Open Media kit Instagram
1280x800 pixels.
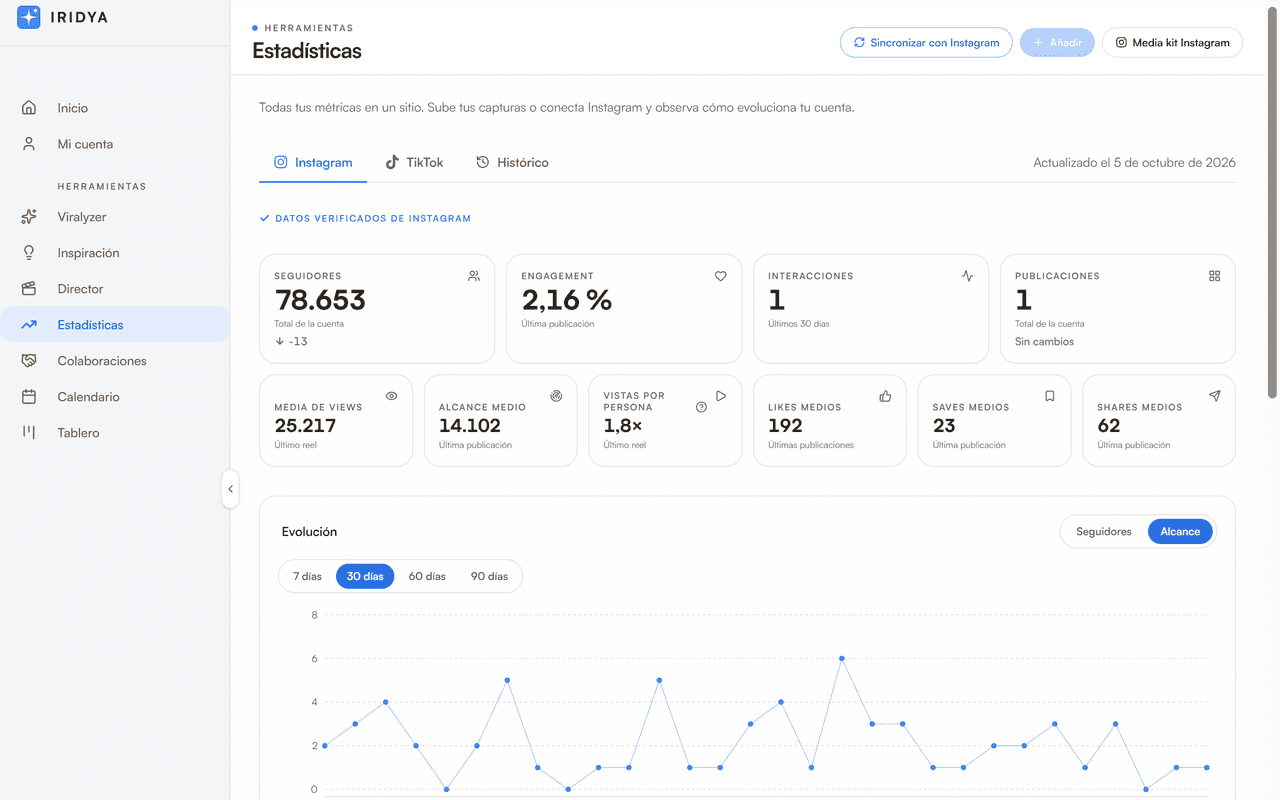click(1172, 43)
